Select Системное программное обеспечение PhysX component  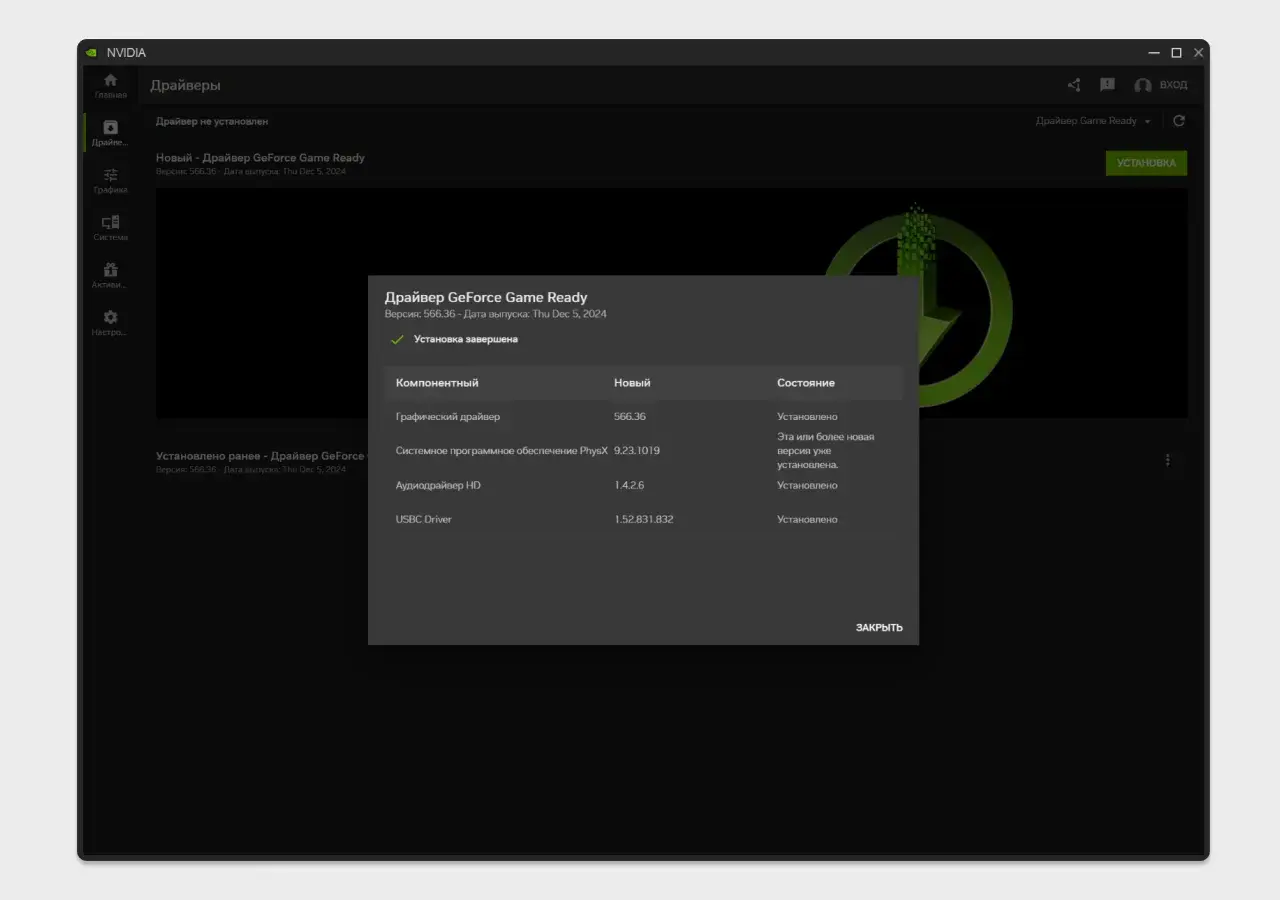click(x=502, y=451)
